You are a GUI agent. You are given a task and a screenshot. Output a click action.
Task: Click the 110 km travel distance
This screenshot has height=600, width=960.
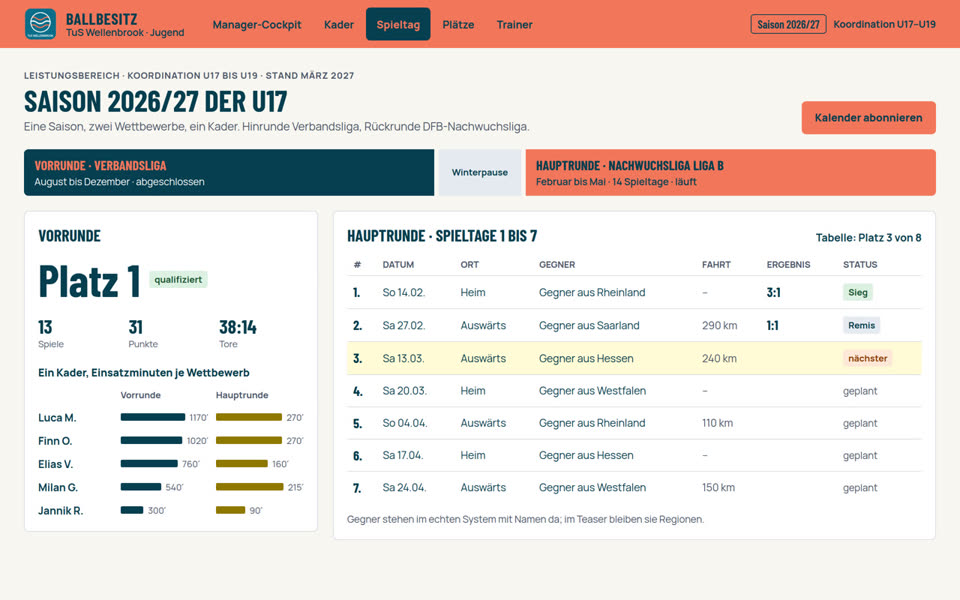pos(718,423)
